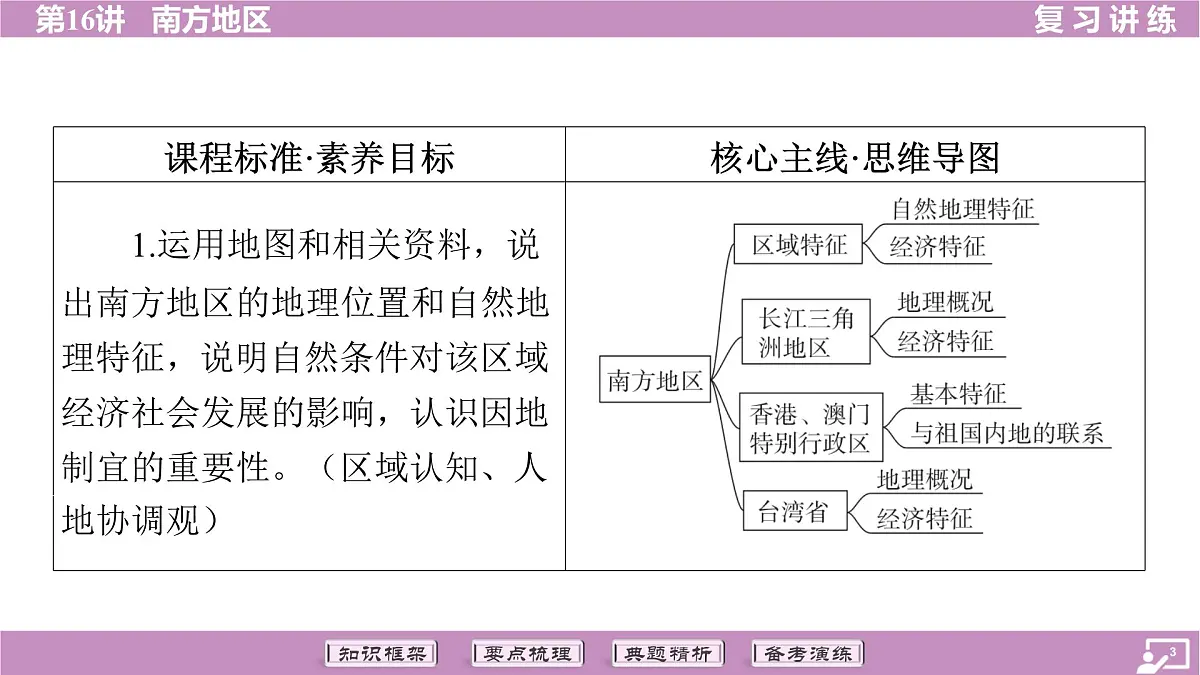Click the 复习讲练 header label
The width and height of the screenshot is (1200, 675).
tap(1105, 19)
